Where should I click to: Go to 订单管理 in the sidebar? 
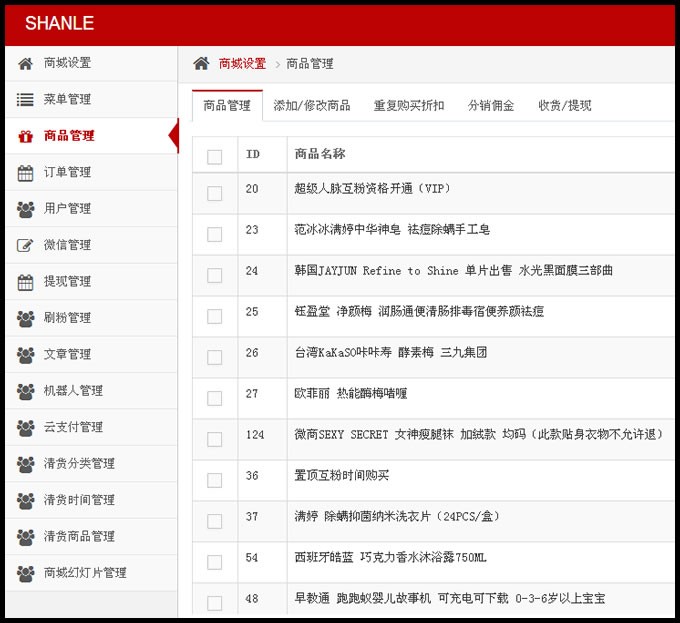(91, 172)
